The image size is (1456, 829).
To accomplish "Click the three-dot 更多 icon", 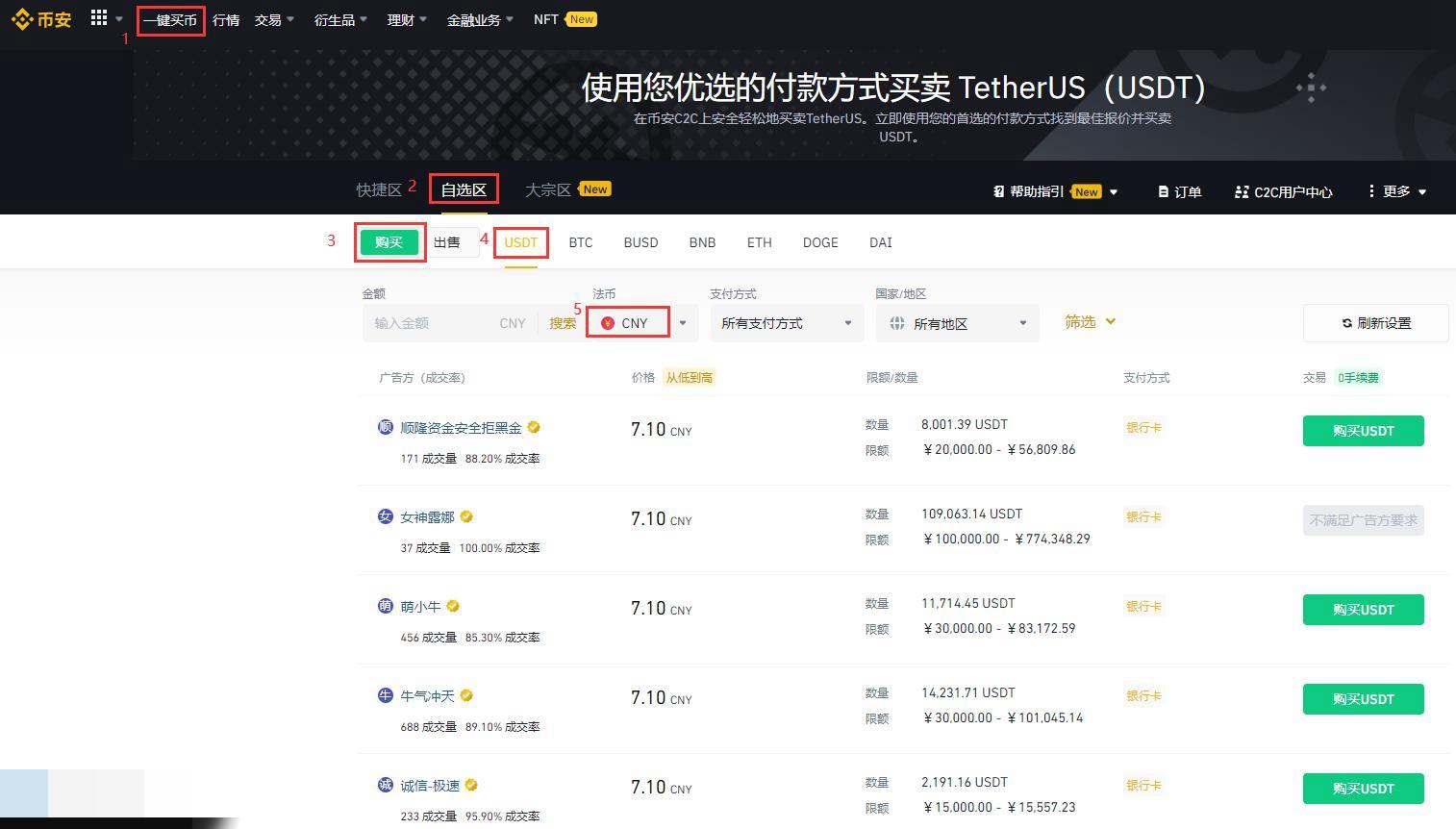I will tap(1371, 191).
